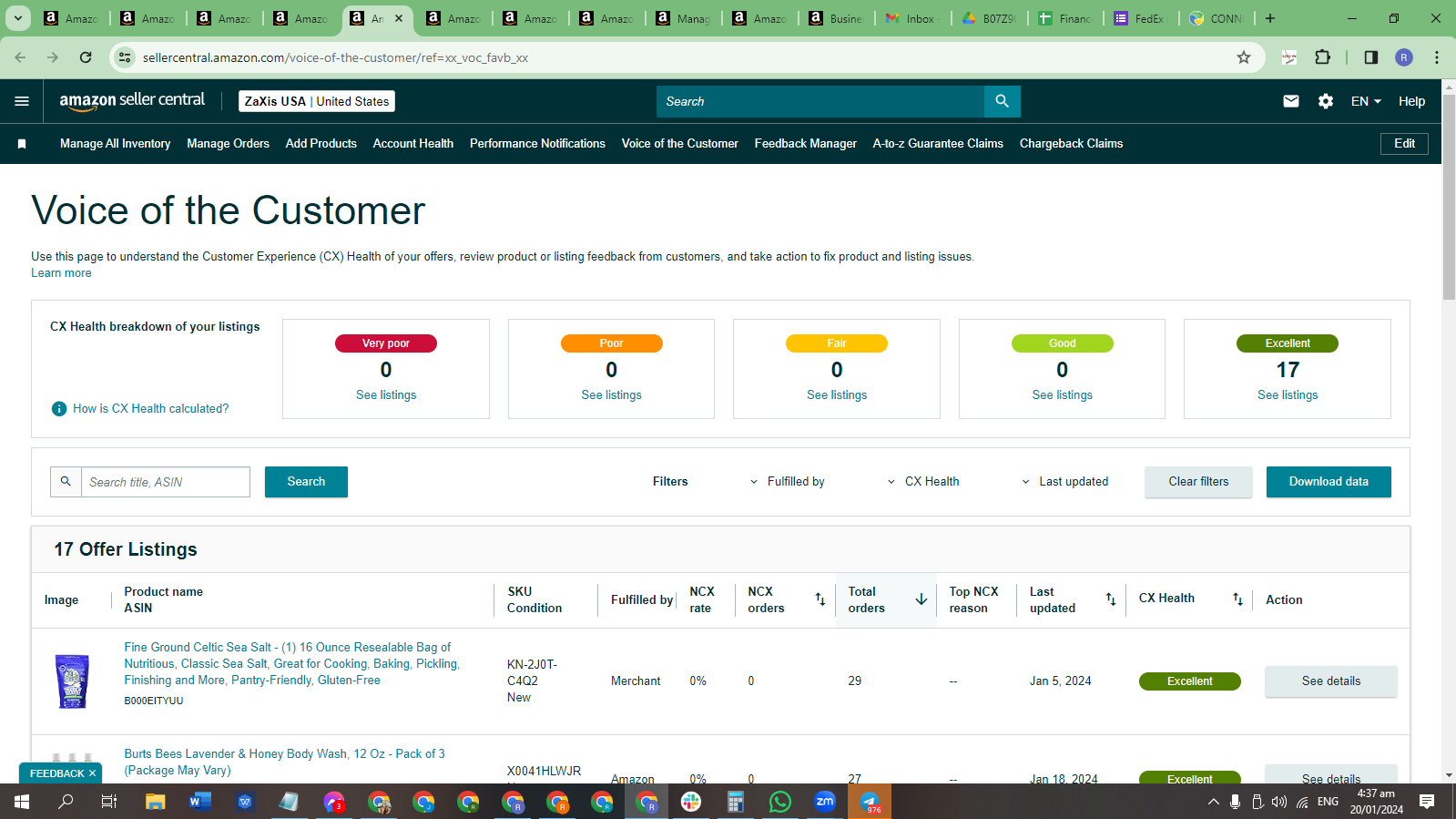1456x819 pixels.
Task: Sort listings by Last updated
Action: tap(1111, 599)
